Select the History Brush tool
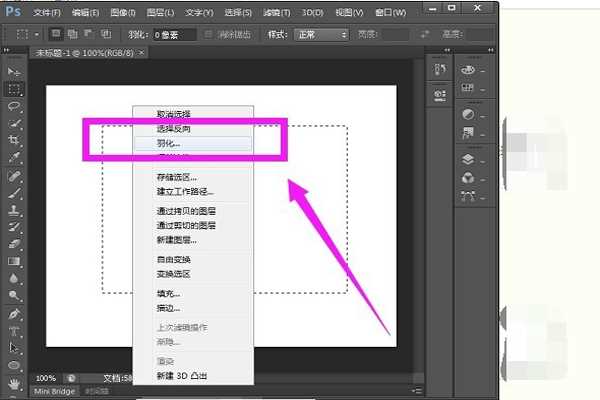 pos(14,227)
